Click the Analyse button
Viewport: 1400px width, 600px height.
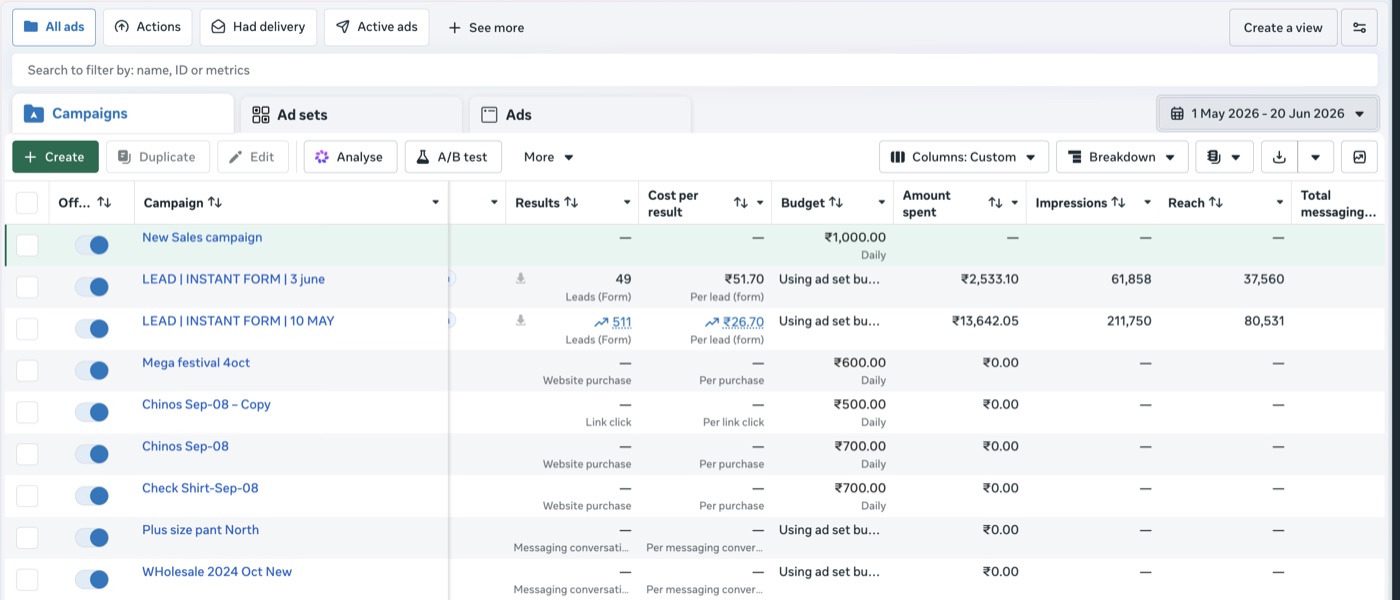point(350,157)
